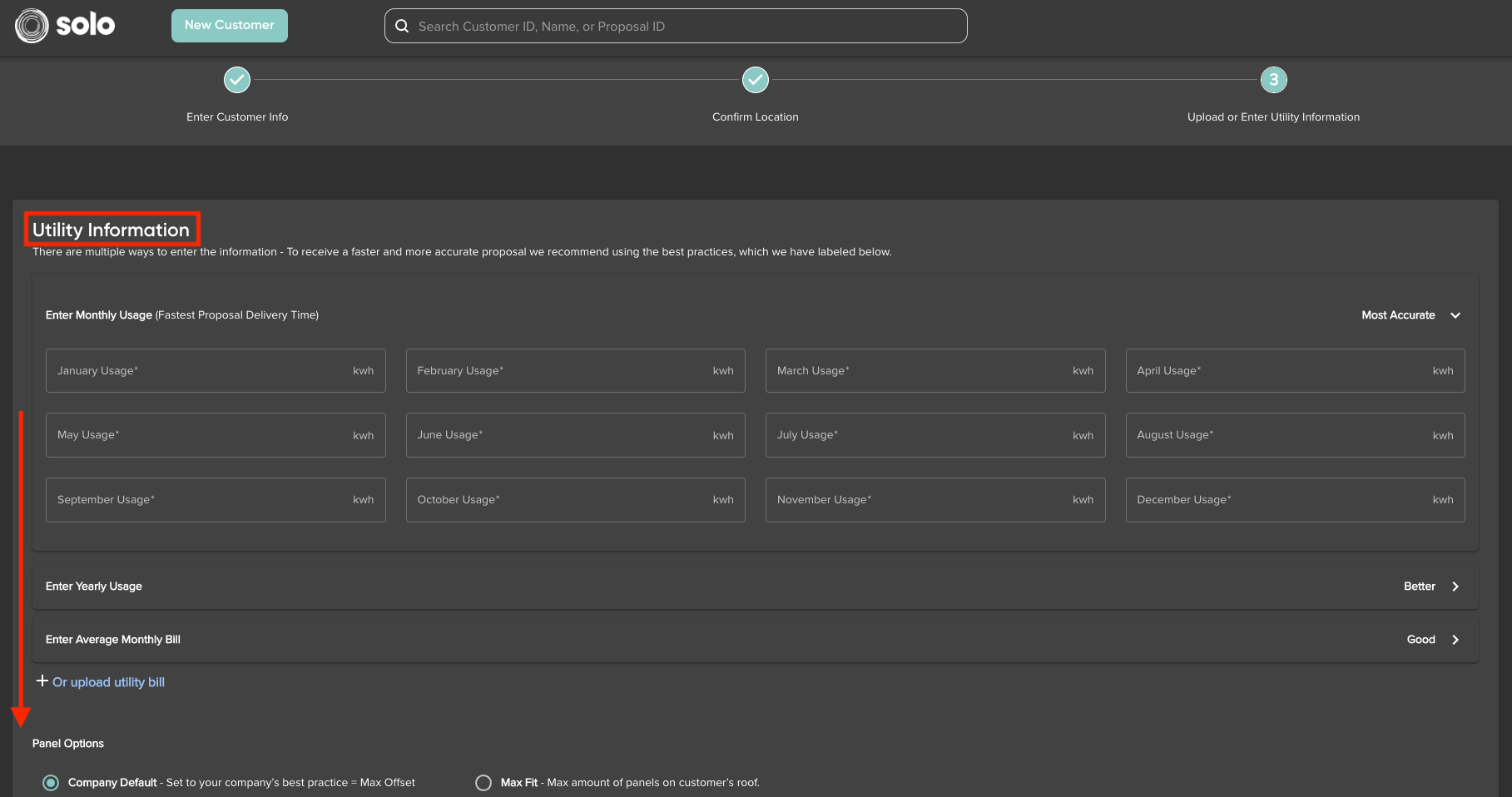Click the Enter Customer Info checkmark icon

click(x=237, y=80)
